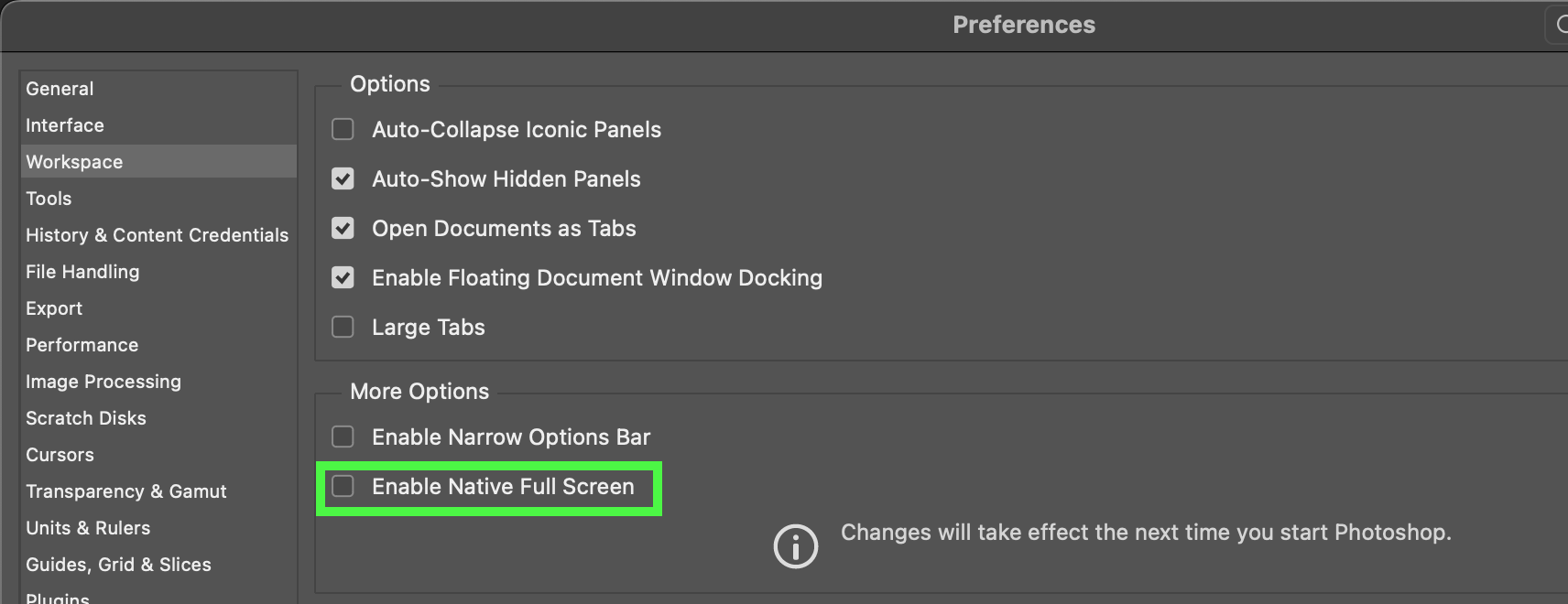The width and height of the screenshot is (1568, 604).
Task: Switch to the Interface preferences section
Action: [64, 125]
